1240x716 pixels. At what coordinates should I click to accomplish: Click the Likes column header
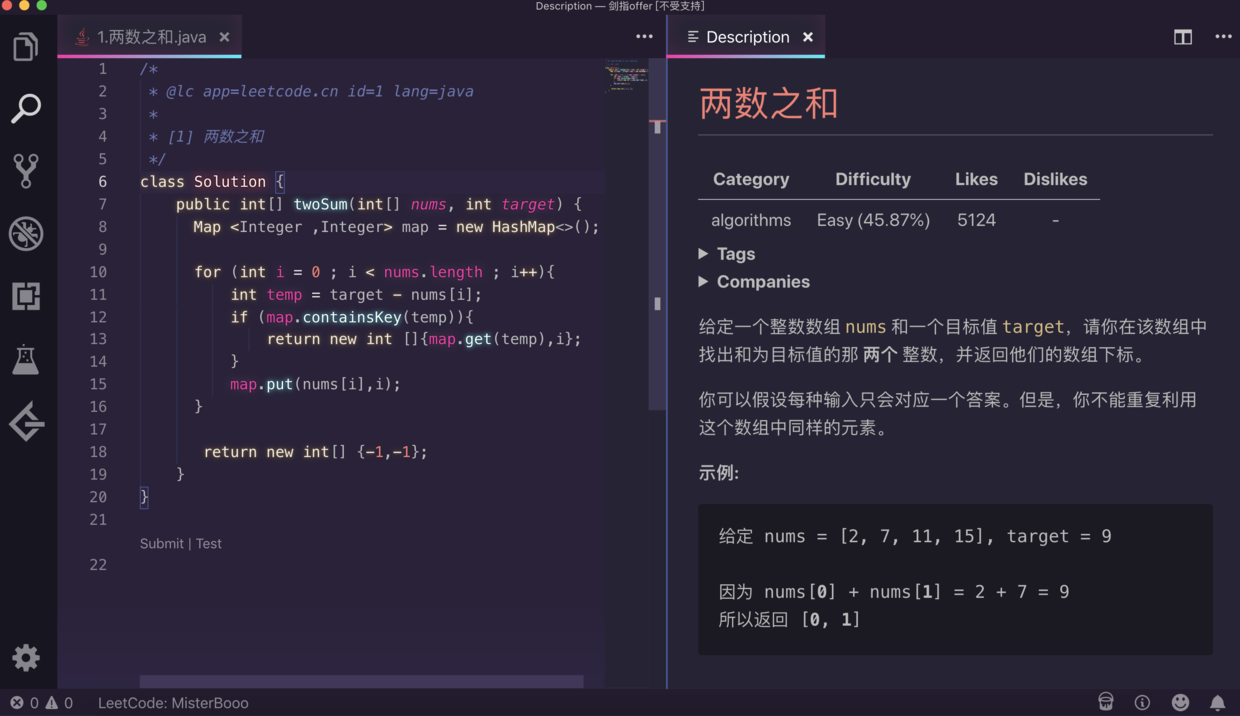[976, 179]
